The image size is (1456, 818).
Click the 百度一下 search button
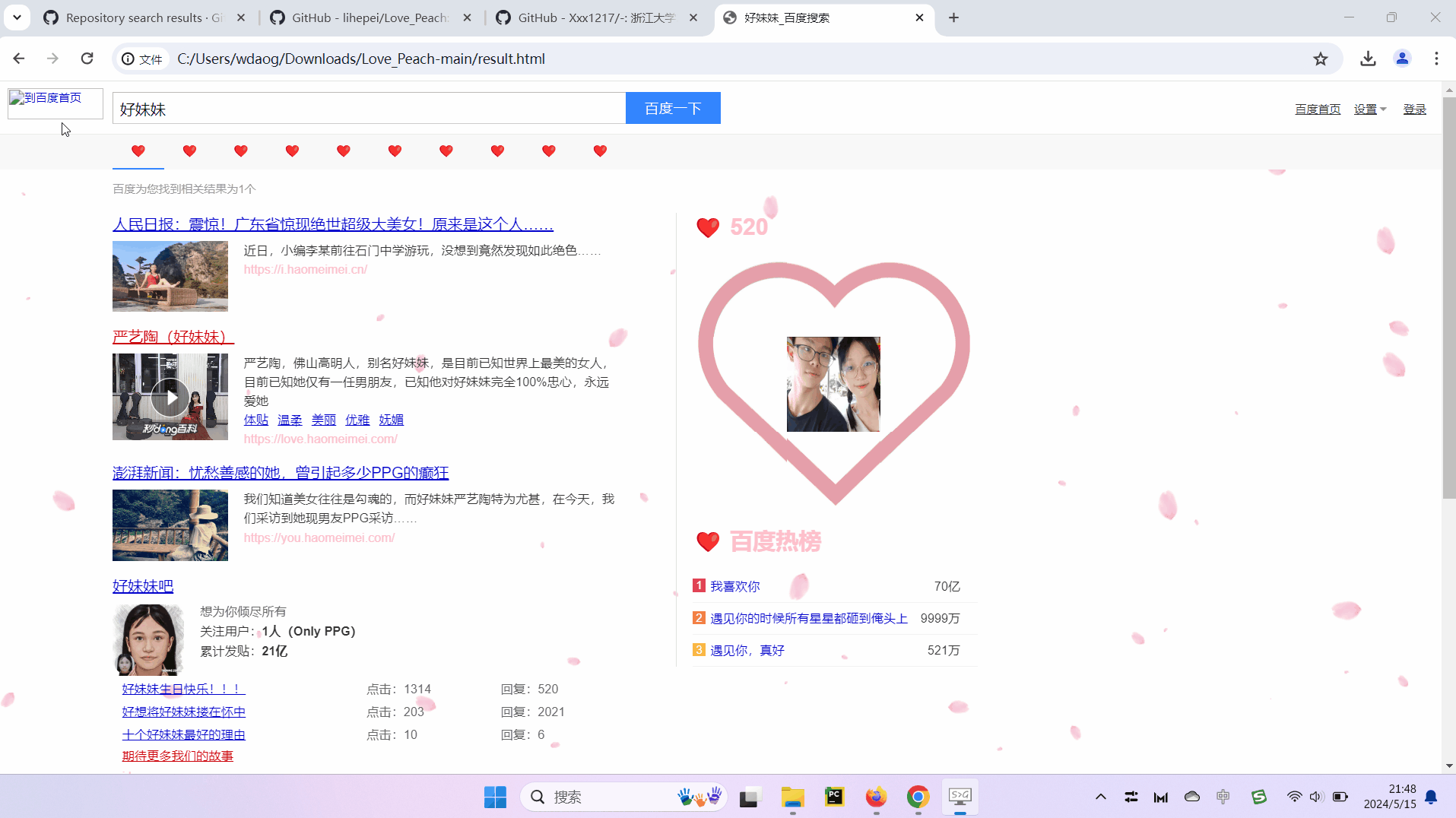673,109
